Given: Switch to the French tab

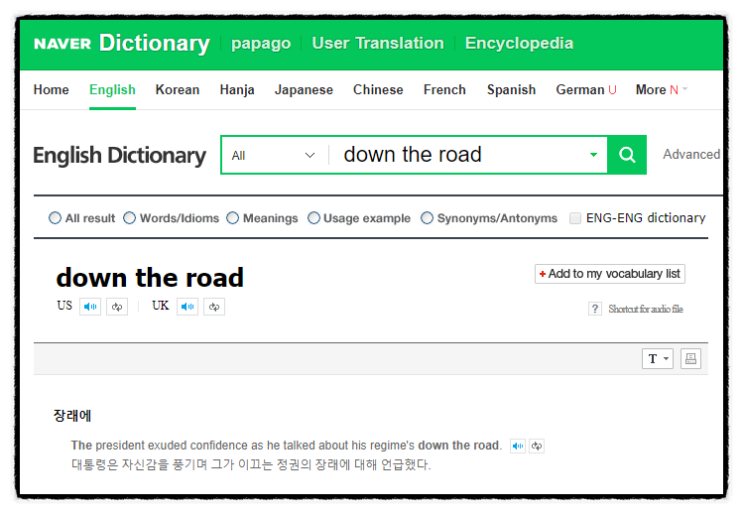Looking at the screenshot, I should (444, 90).
